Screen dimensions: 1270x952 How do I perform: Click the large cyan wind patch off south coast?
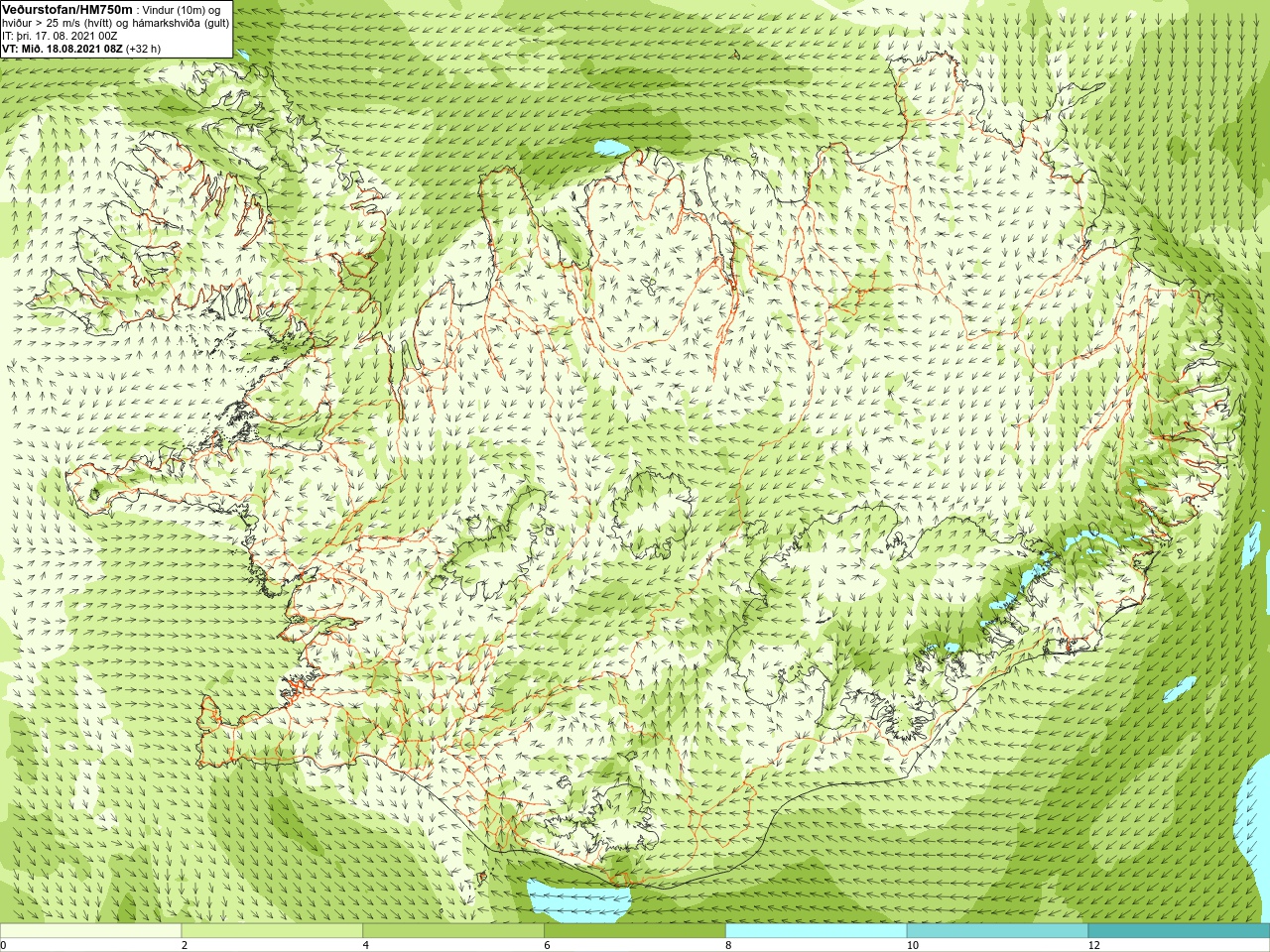(579, 900)
